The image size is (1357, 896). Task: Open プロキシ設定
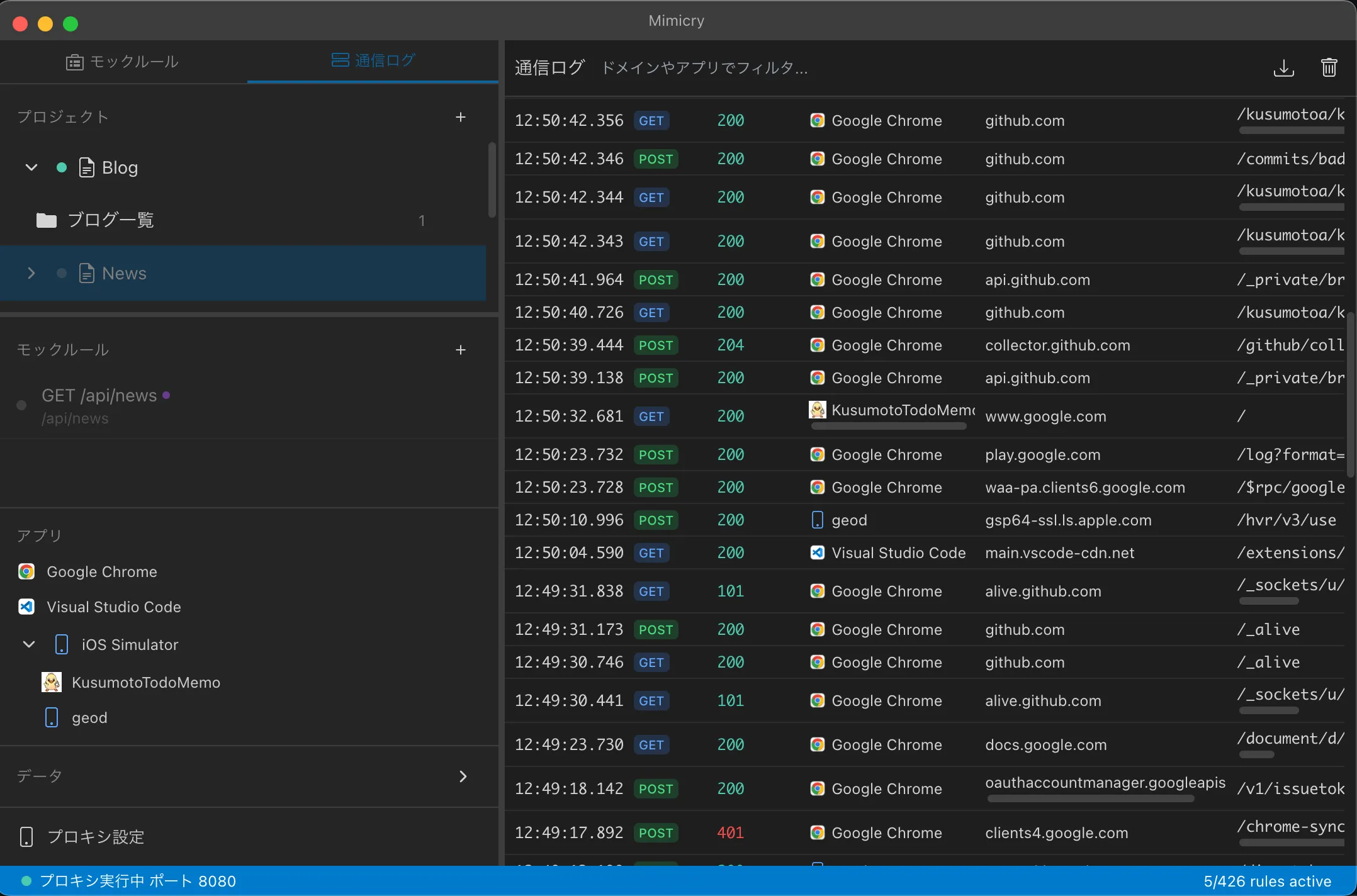click(249, 837)
